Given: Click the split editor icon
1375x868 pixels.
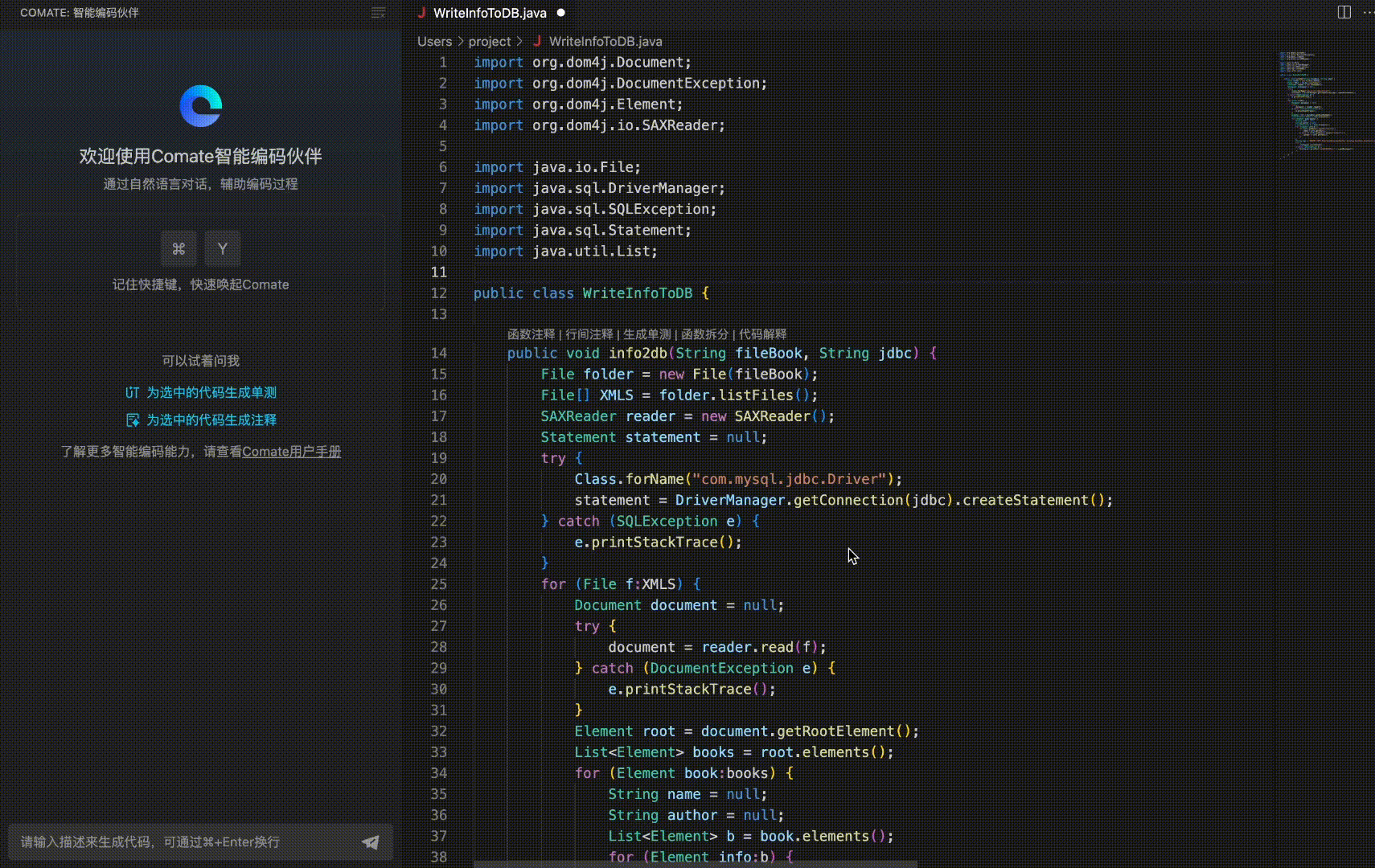Looking at the screenshot, I should point(1344,12).
